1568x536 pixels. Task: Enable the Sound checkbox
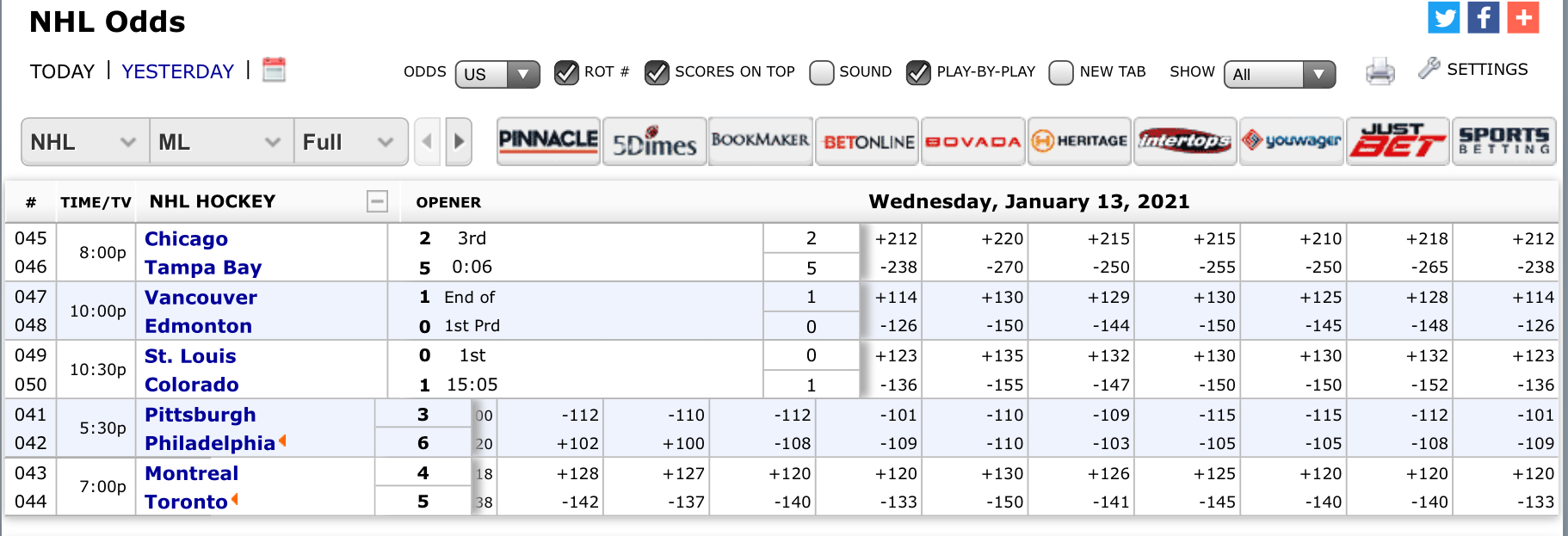click(x=822, y=73)
